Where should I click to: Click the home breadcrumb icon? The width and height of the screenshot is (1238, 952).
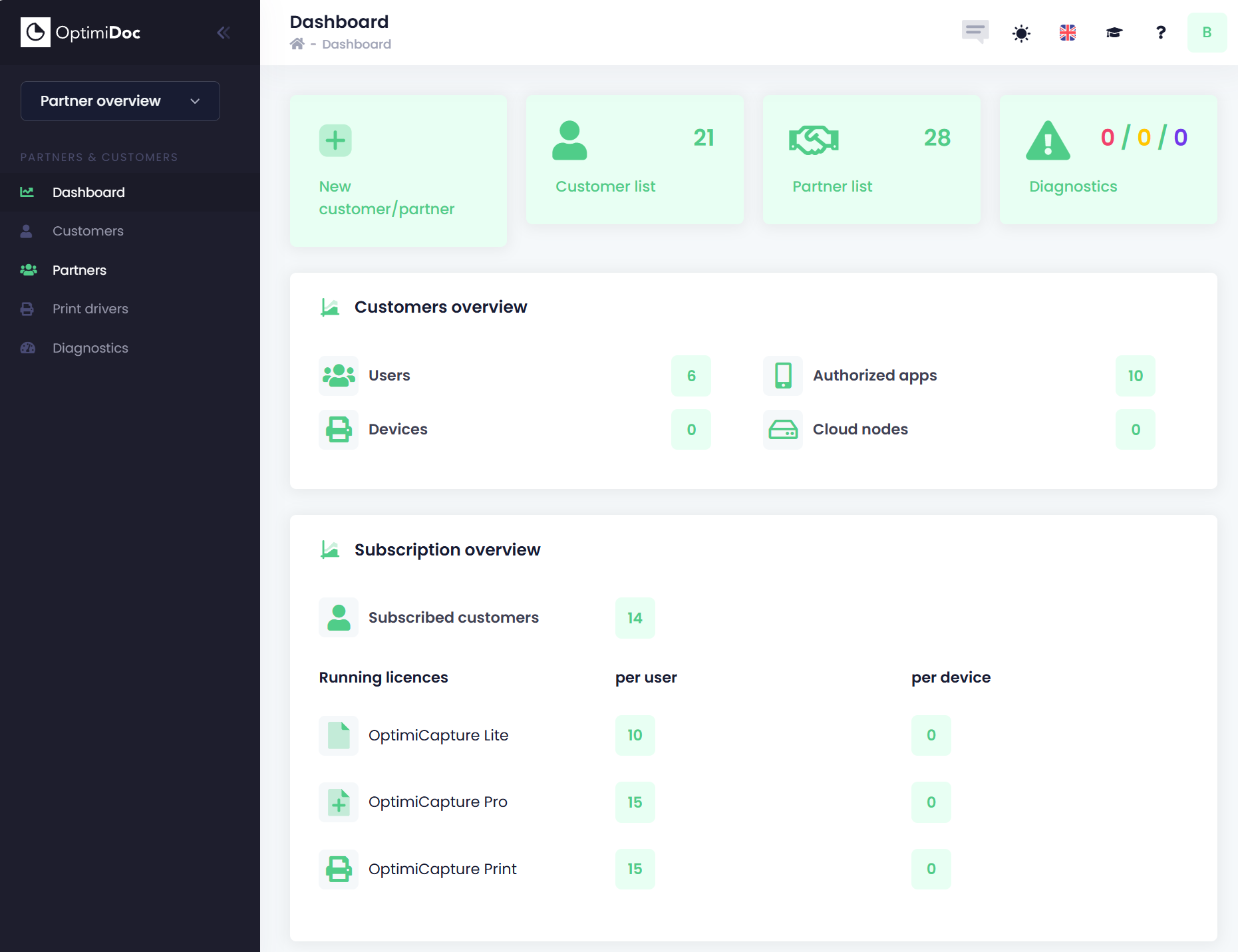[297, 44]
